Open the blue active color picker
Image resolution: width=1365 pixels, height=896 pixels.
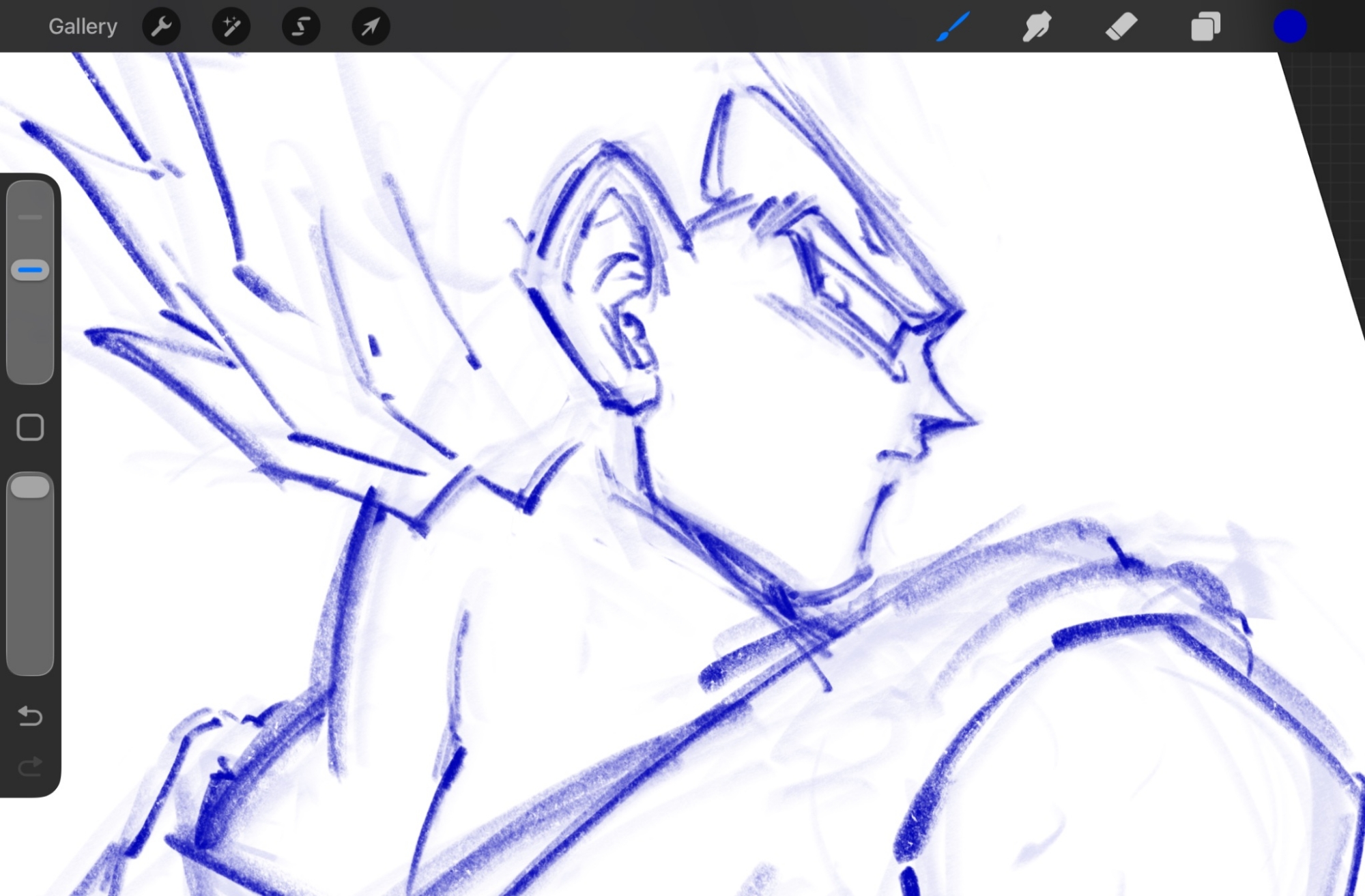coord(1290,27)
